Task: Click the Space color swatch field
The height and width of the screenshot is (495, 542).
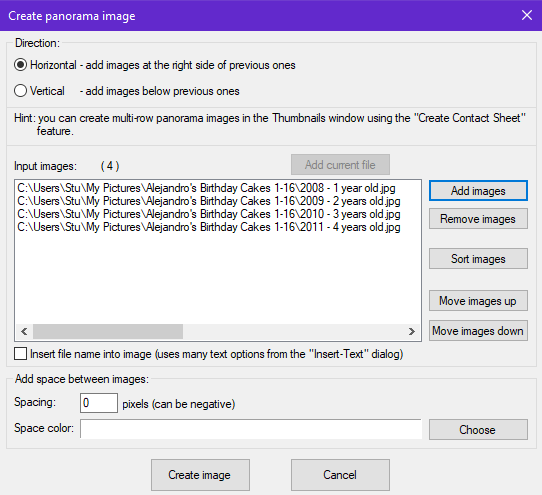Action: coord(251,429)
